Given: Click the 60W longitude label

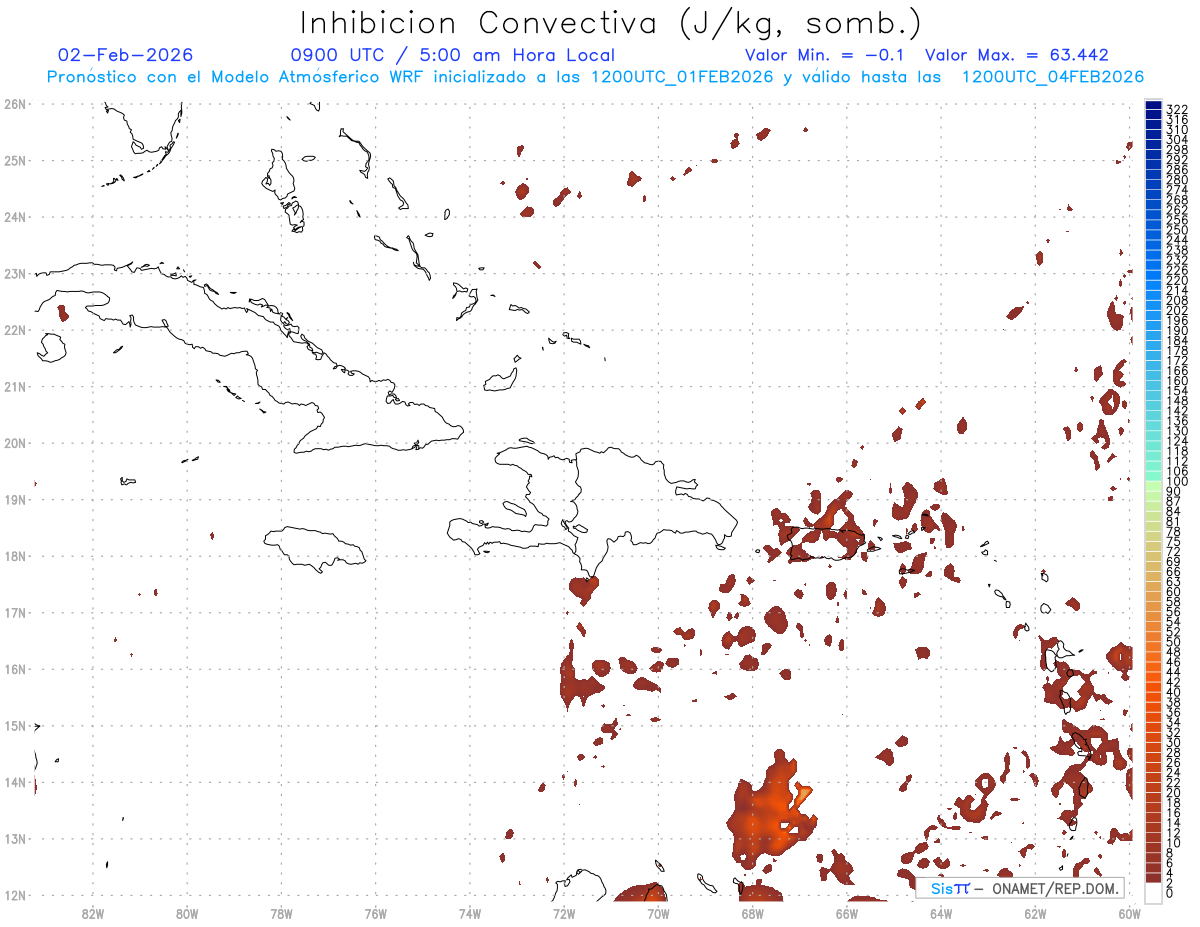Looking at the screenshot, I should [1130, 913].
